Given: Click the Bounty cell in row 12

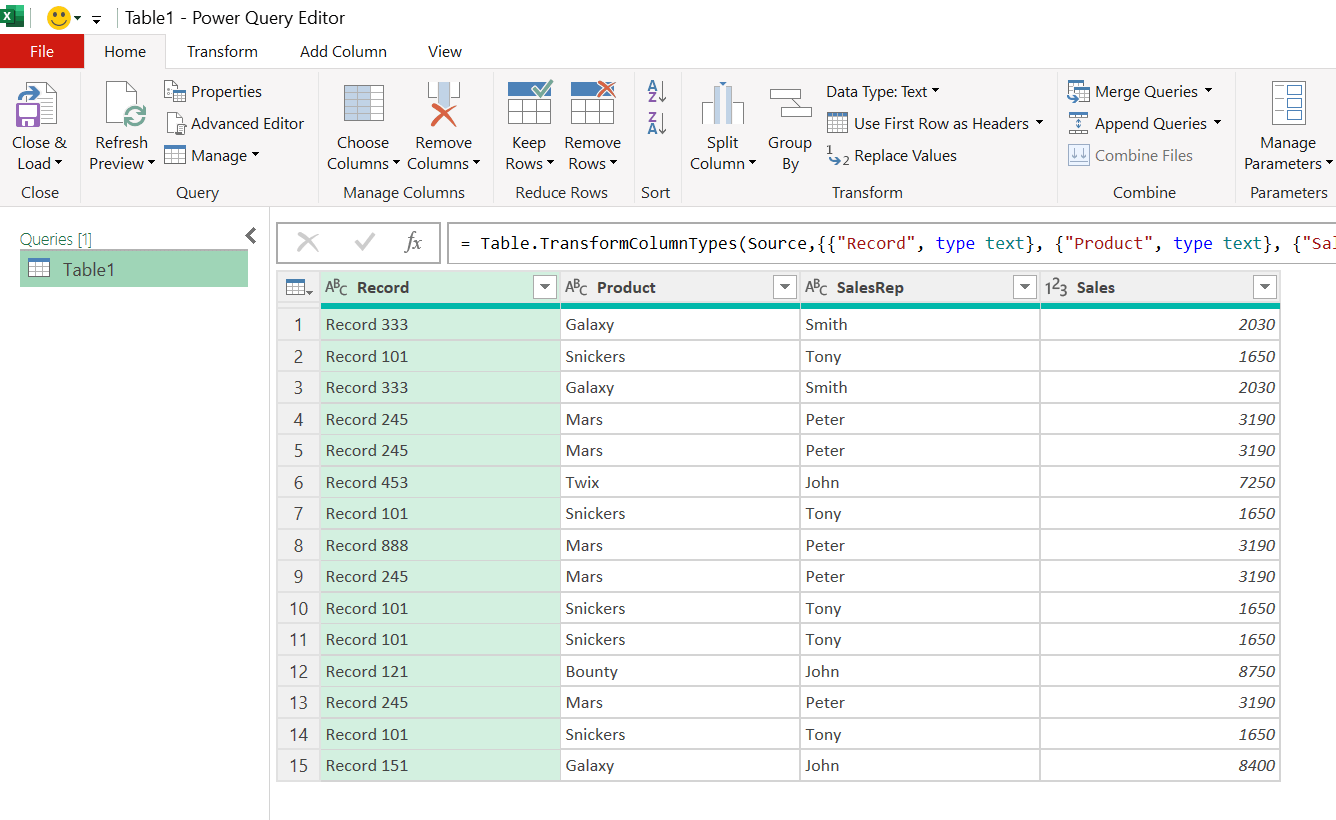Looking at the screenshot, I should tap(680, 671).
